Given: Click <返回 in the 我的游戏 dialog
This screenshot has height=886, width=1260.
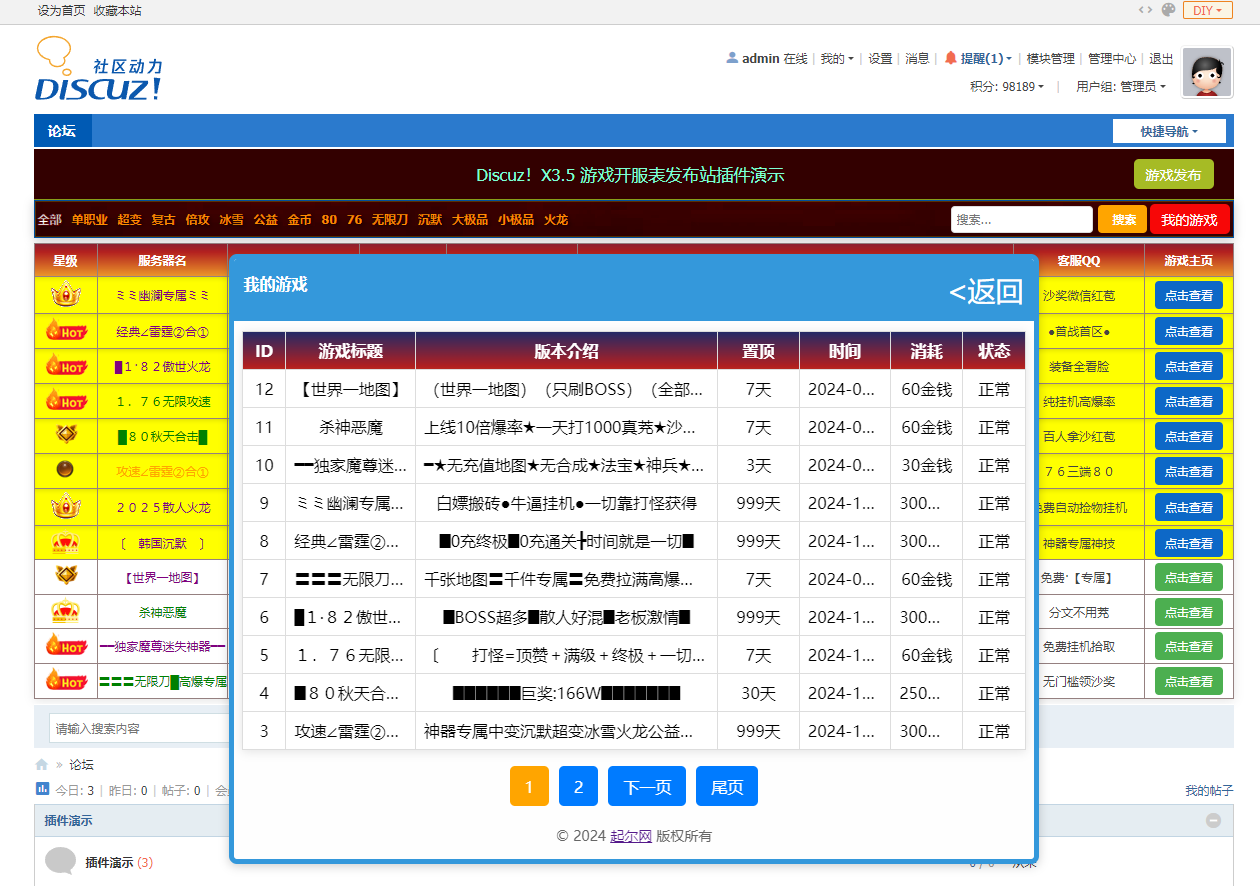Looking at the screenshot, I should [x=985, y=292].
